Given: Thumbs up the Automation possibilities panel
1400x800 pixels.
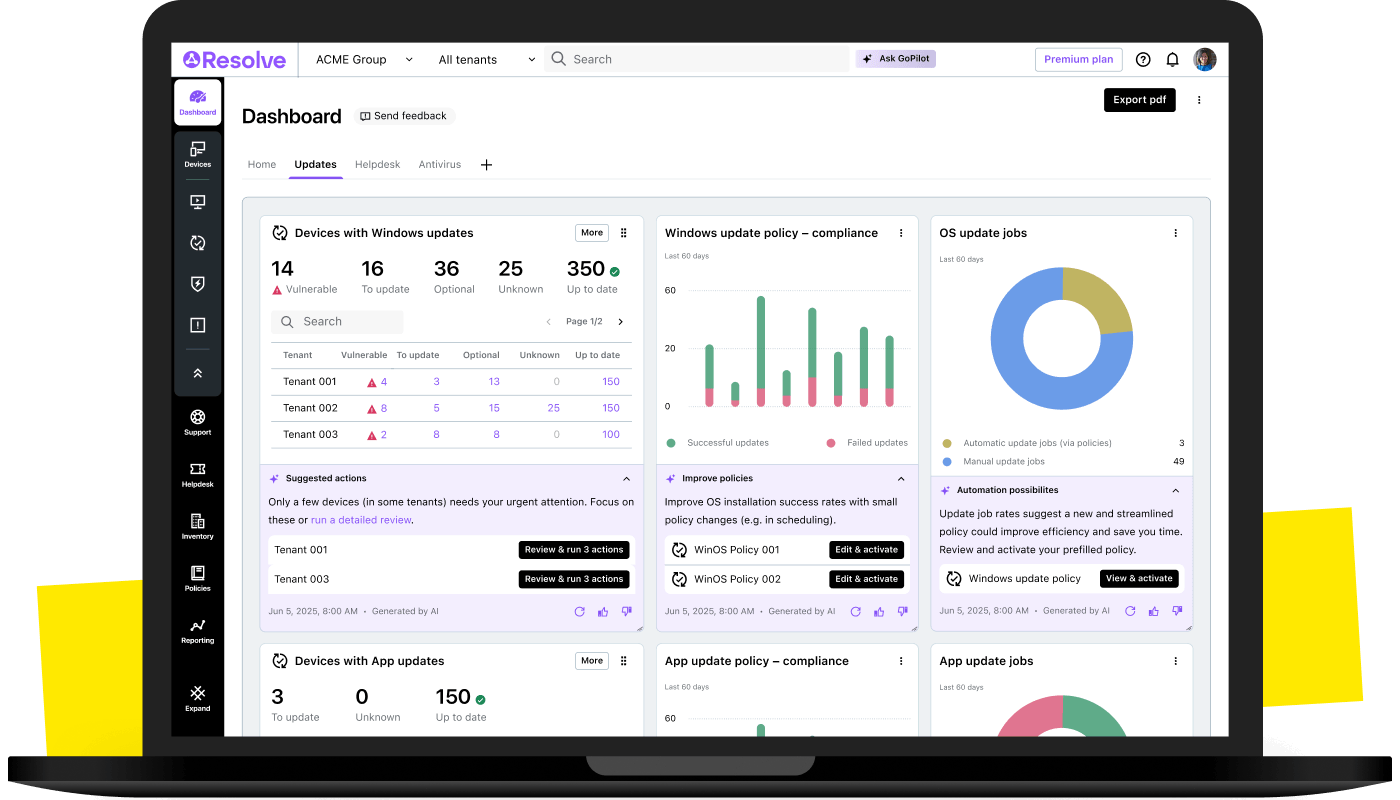Looking at the screenshot, I should (x=1154, y=611).
